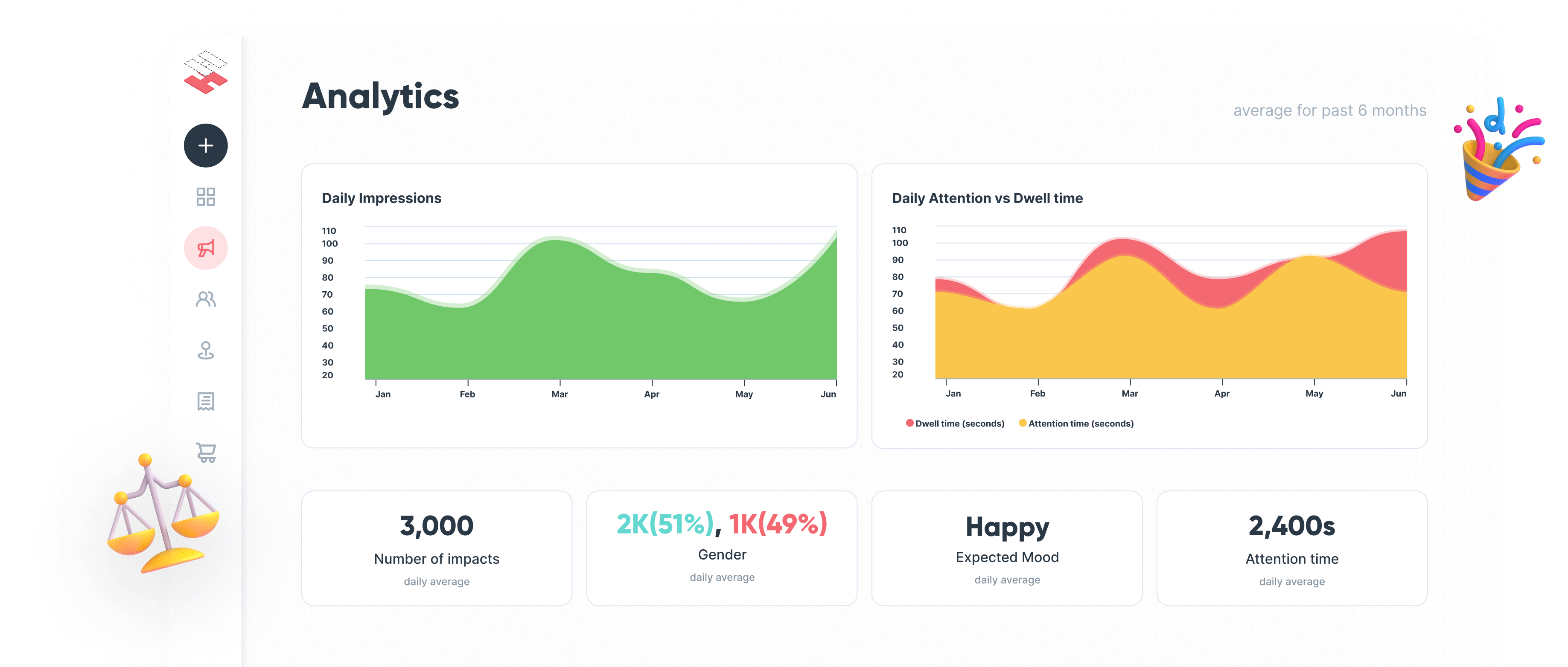
Task: Select the megaphone campaigns icon
Action: point(206,248)
